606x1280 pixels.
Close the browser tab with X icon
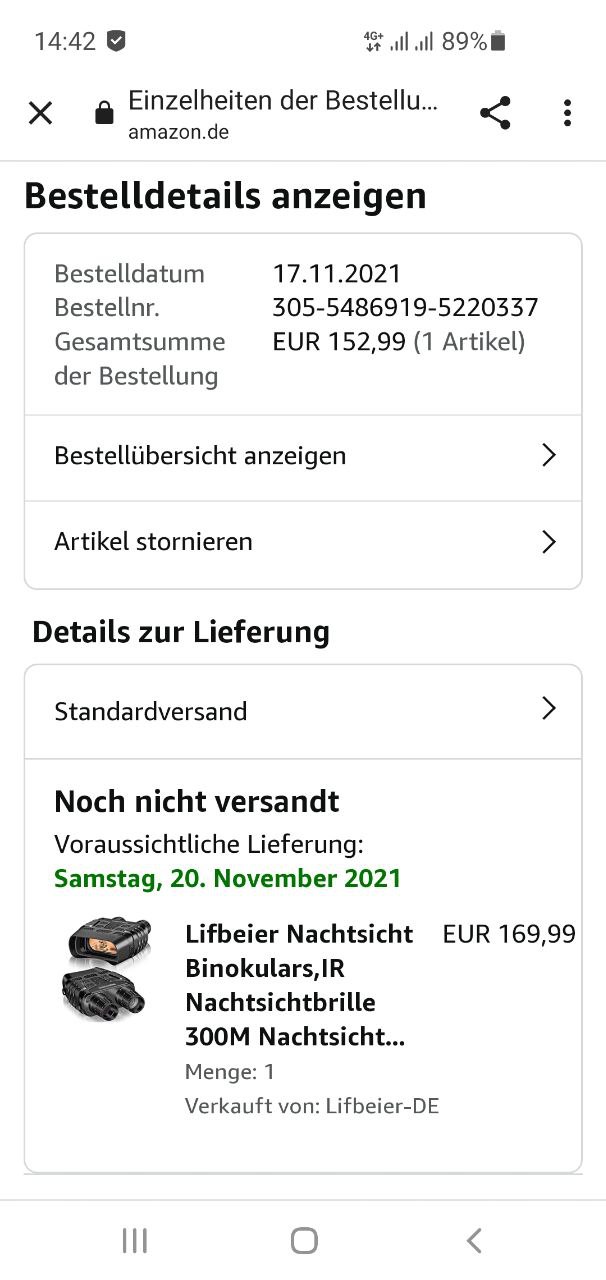(x=40, y=113)
